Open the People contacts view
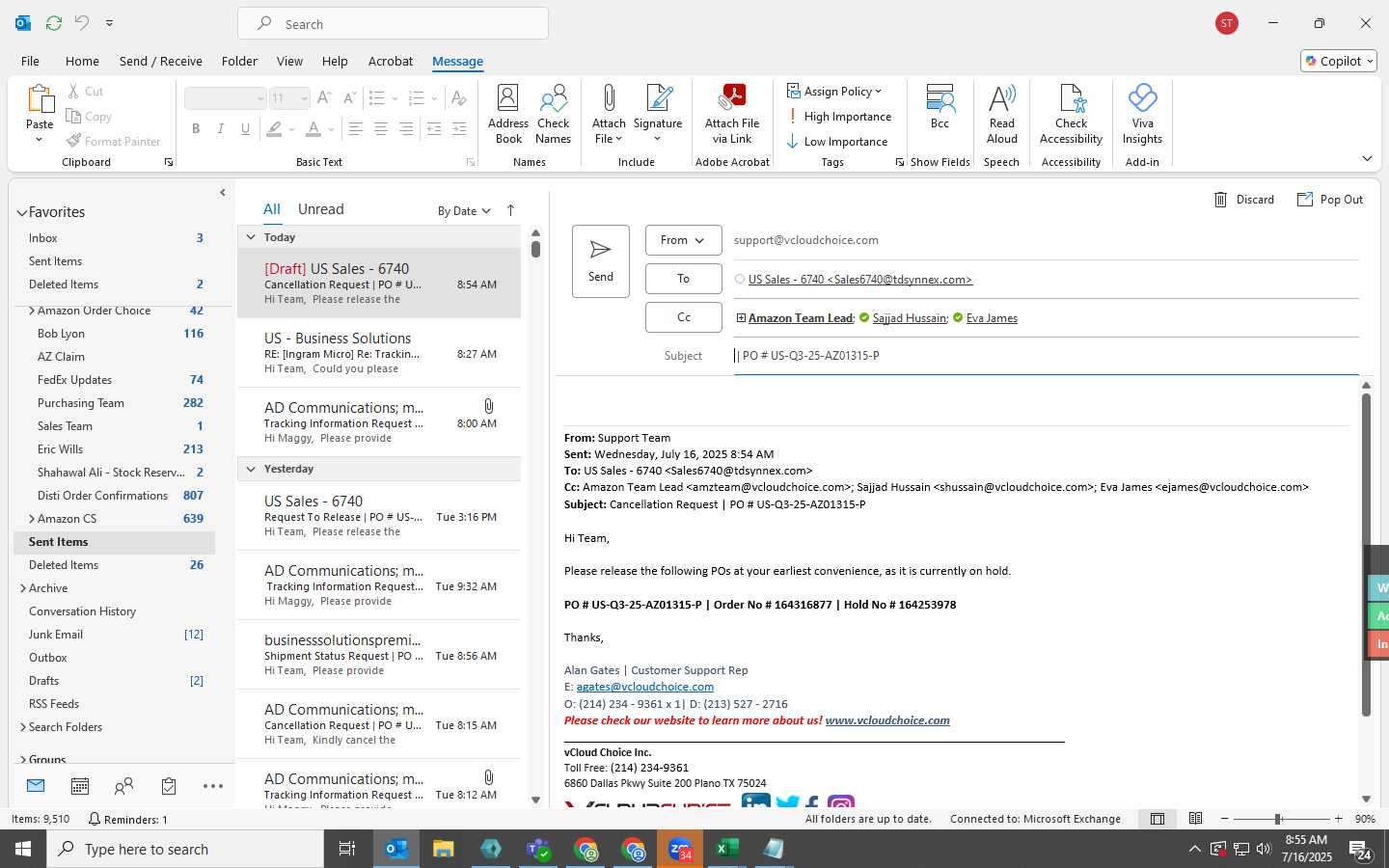The height and width of the screenshot is (868, 1389). point(123,786)
